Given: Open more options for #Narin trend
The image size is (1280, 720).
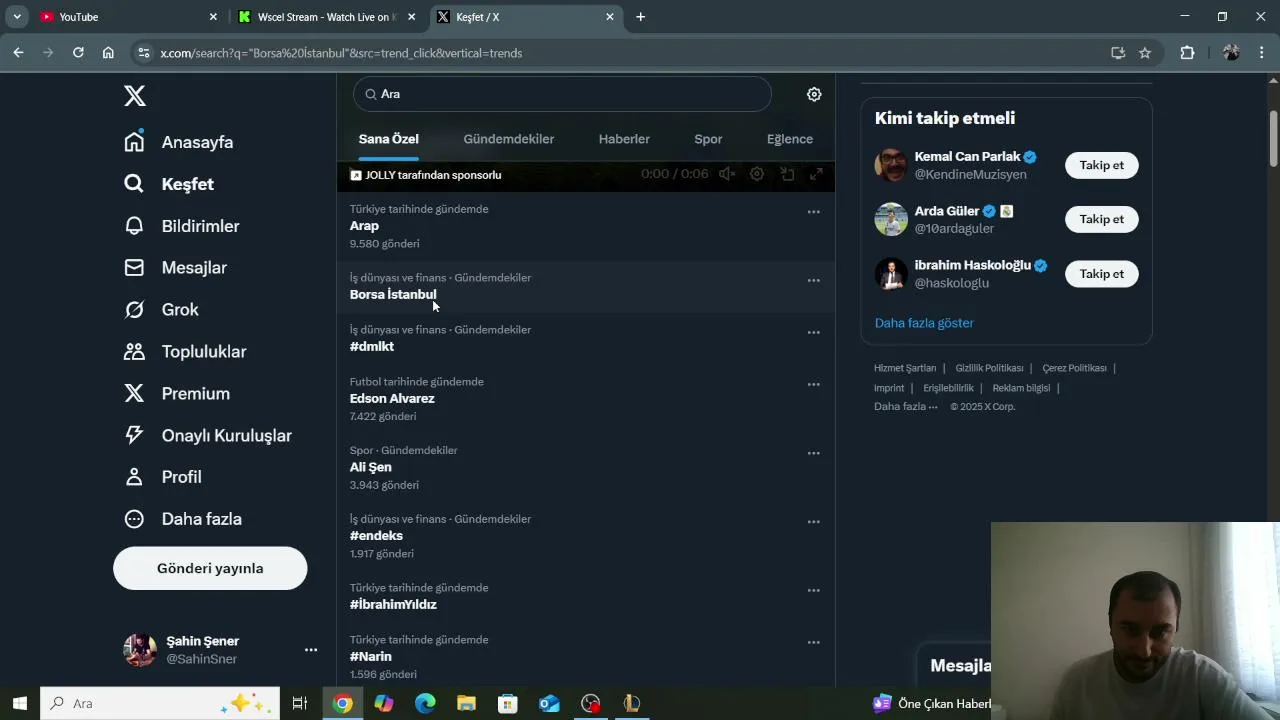Looking at the screenshot, I should [813, 643].
